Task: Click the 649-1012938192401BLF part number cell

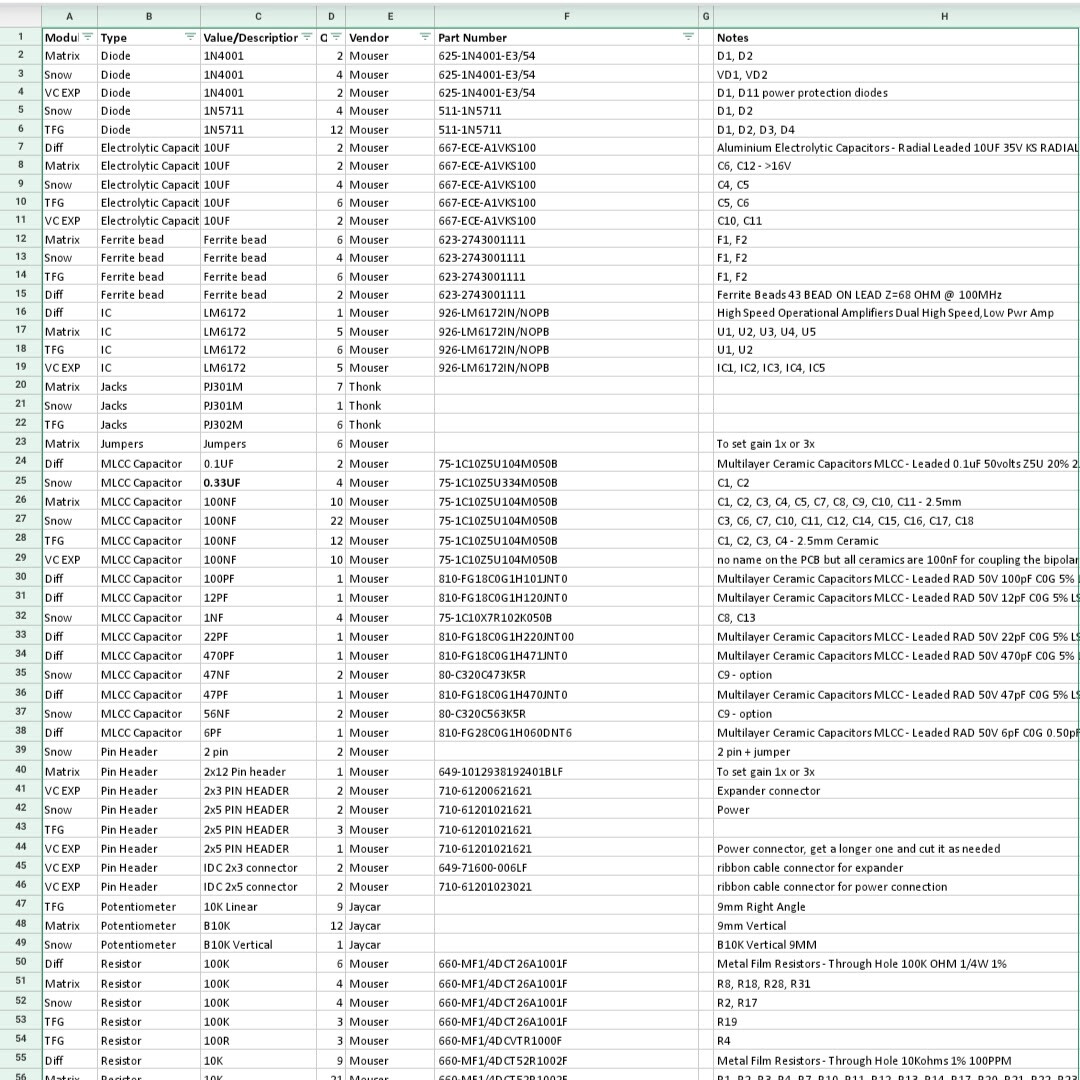Action: [566, 772]
